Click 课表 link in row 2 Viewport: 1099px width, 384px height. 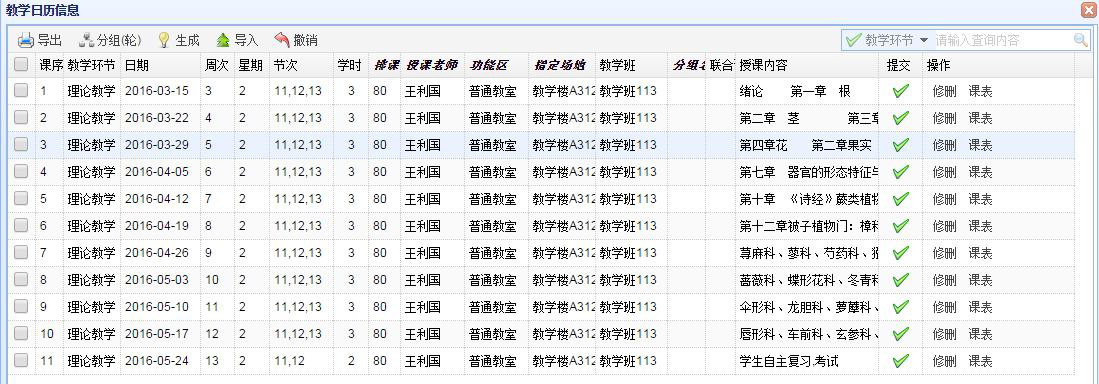click(x=981, y=118)
